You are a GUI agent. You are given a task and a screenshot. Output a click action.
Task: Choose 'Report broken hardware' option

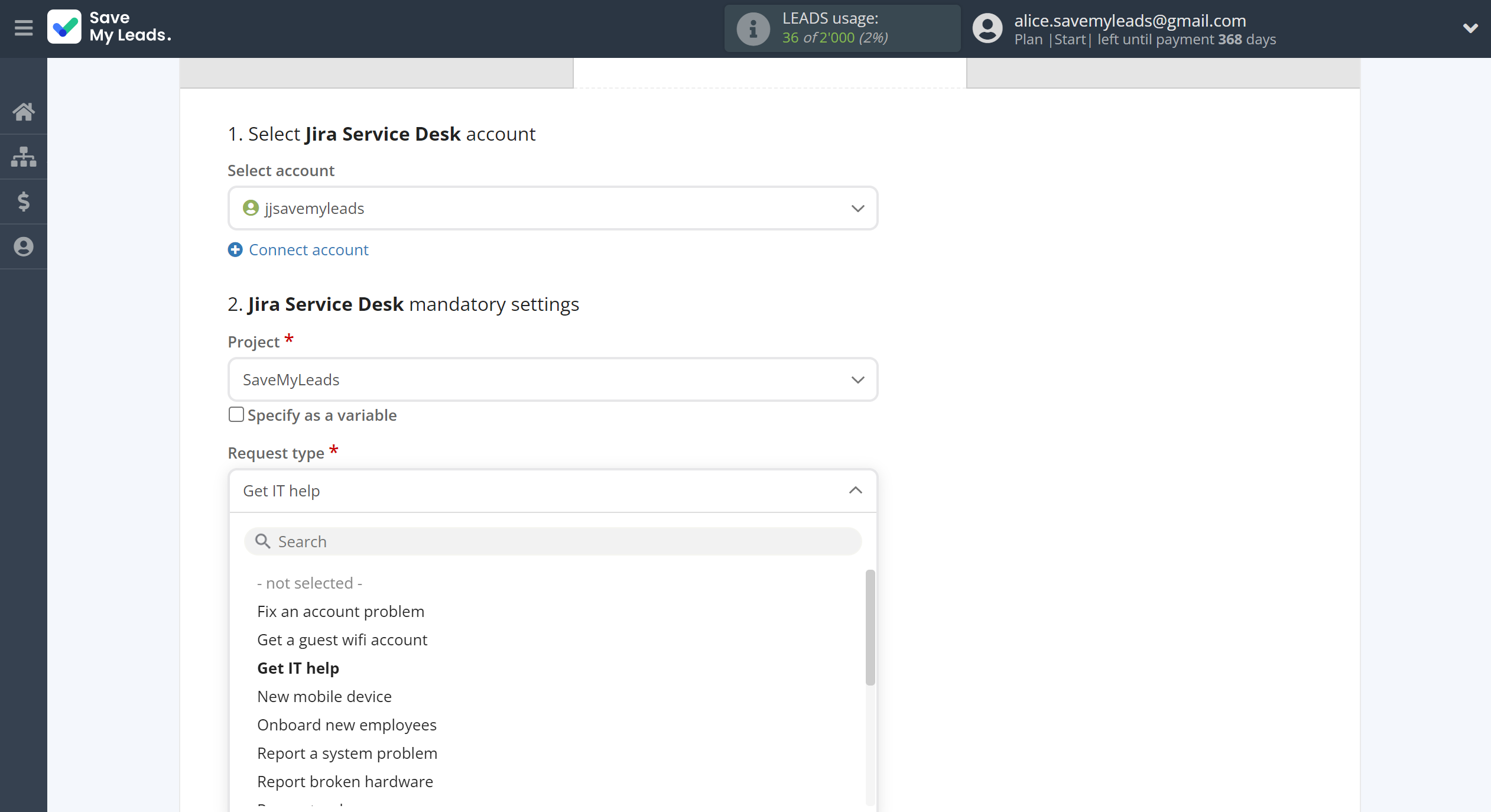[x=345, y=782]
